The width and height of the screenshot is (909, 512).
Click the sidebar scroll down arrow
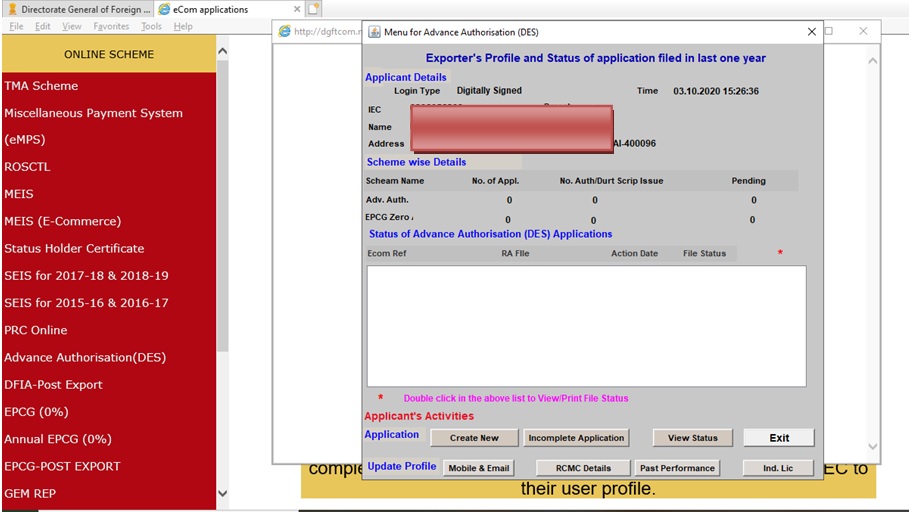(223, 493)
